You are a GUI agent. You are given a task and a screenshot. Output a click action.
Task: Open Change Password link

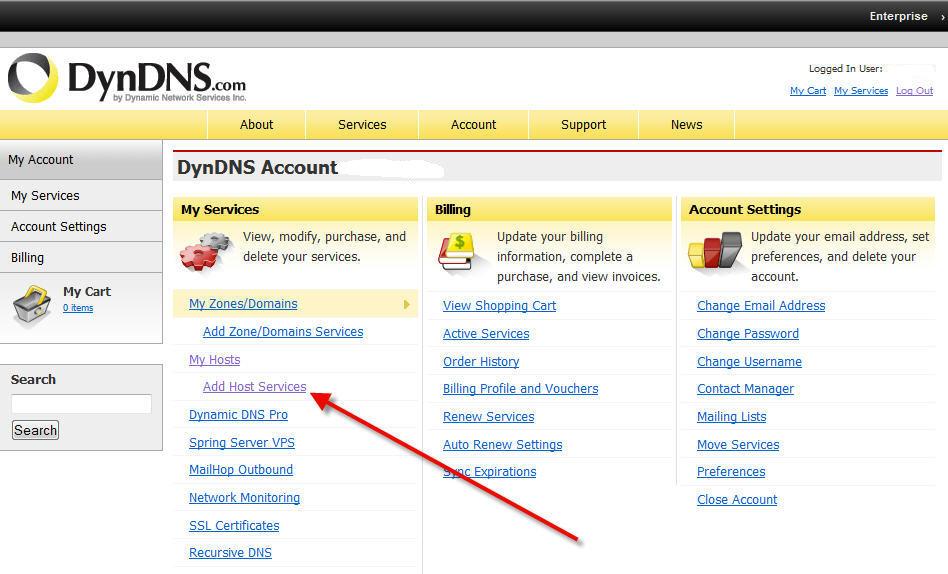748,334
